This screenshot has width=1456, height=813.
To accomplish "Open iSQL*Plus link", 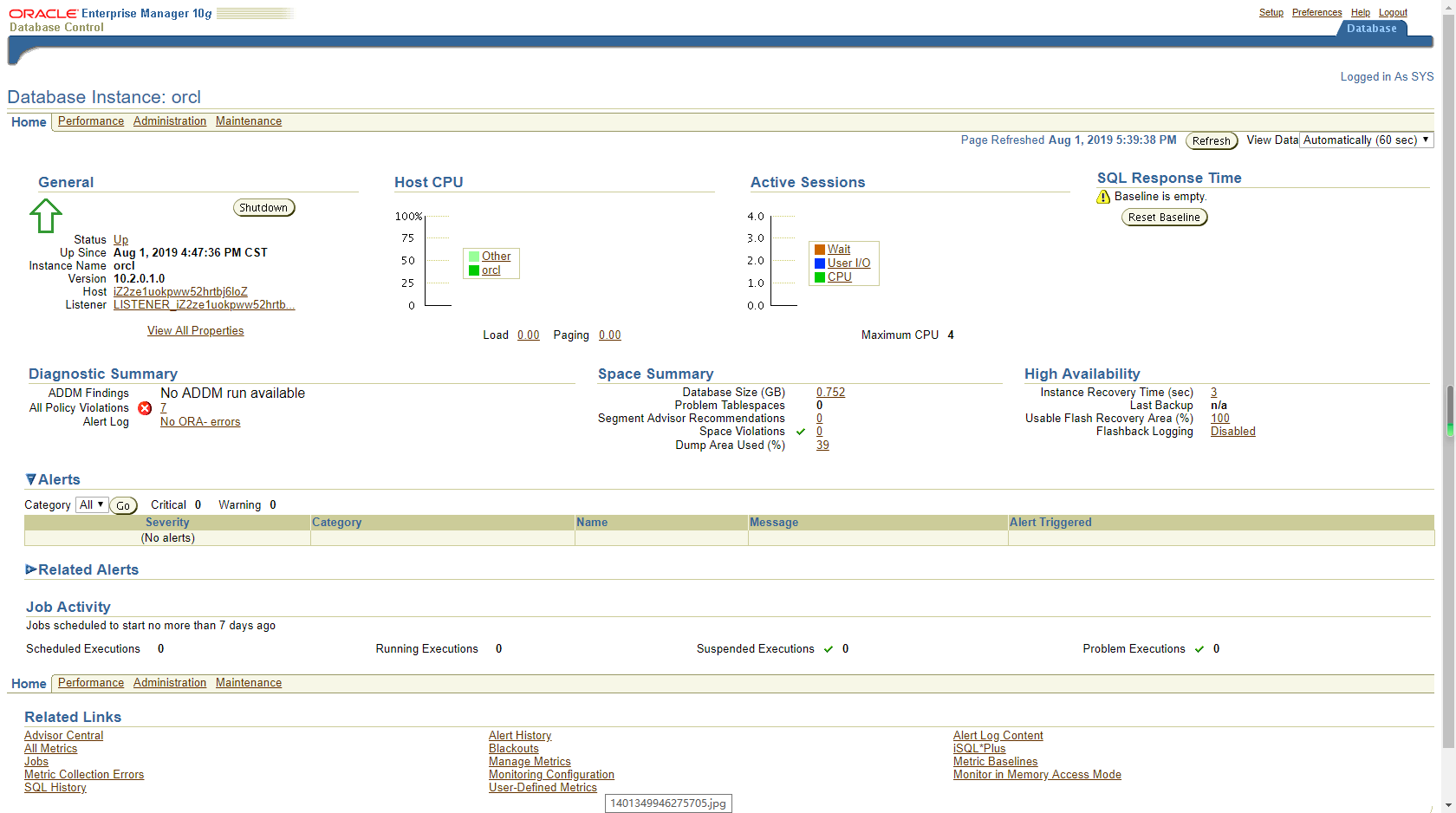I will point(979,749).
